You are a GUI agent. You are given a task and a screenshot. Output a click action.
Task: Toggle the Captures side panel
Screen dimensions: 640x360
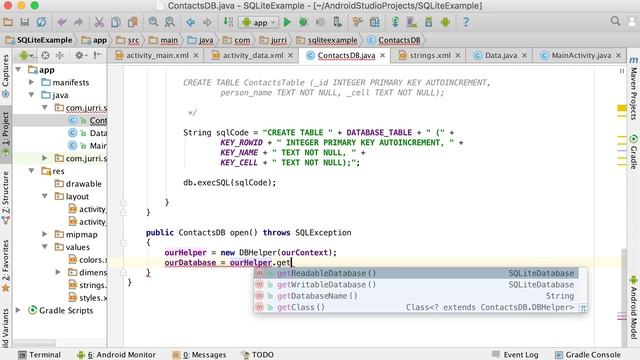point(6,76)
